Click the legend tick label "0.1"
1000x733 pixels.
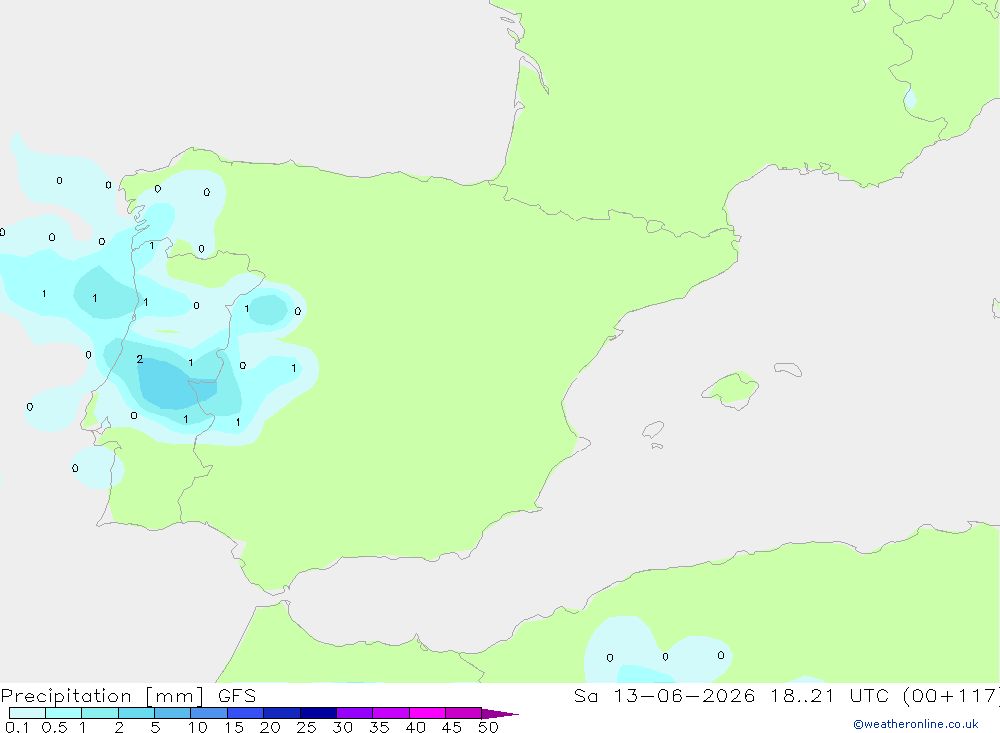(17, 727)
